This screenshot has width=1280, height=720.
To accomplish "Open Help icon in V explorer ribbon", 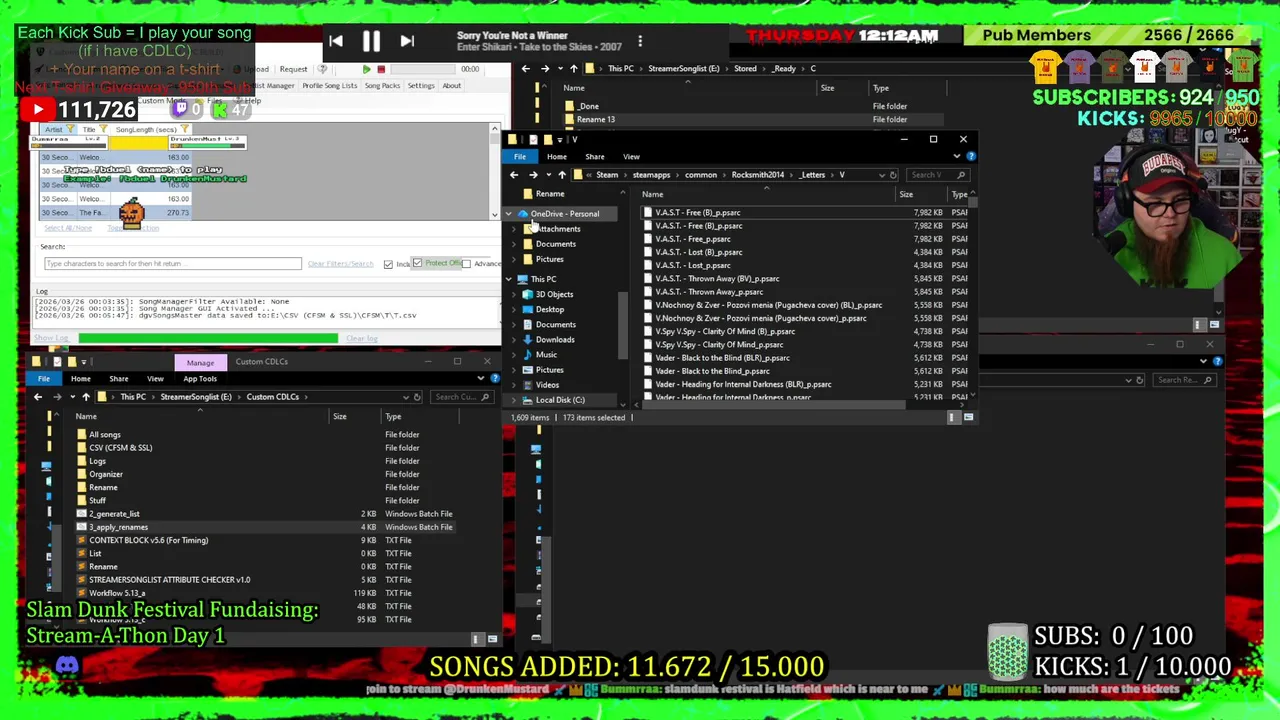I will [x=971, y=156].
